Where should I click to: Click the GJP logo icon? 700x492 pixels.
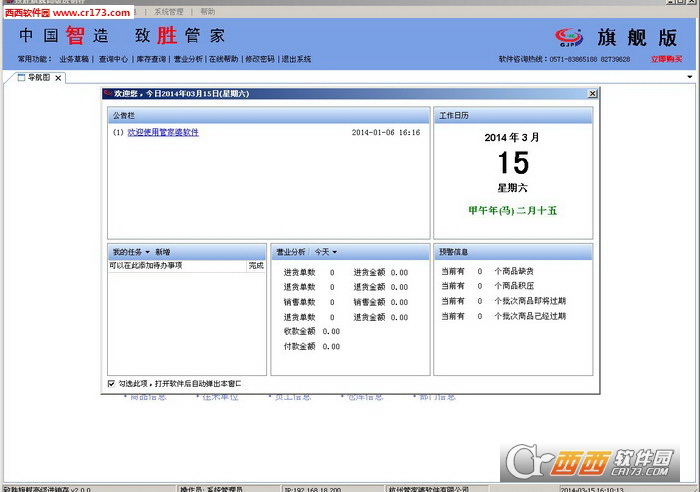coord(569,37)
